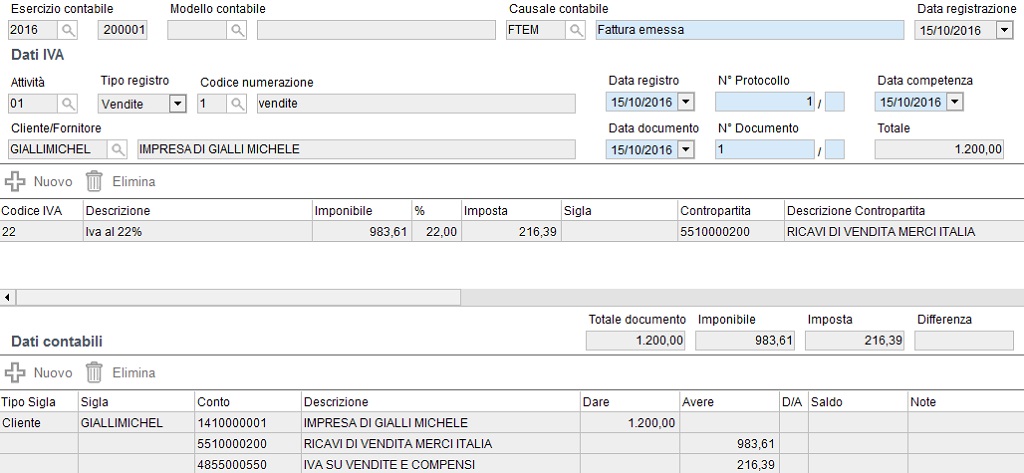Open the Modello contabile lookup magnifier
The image size is (1024, 473).
(237, 30)
